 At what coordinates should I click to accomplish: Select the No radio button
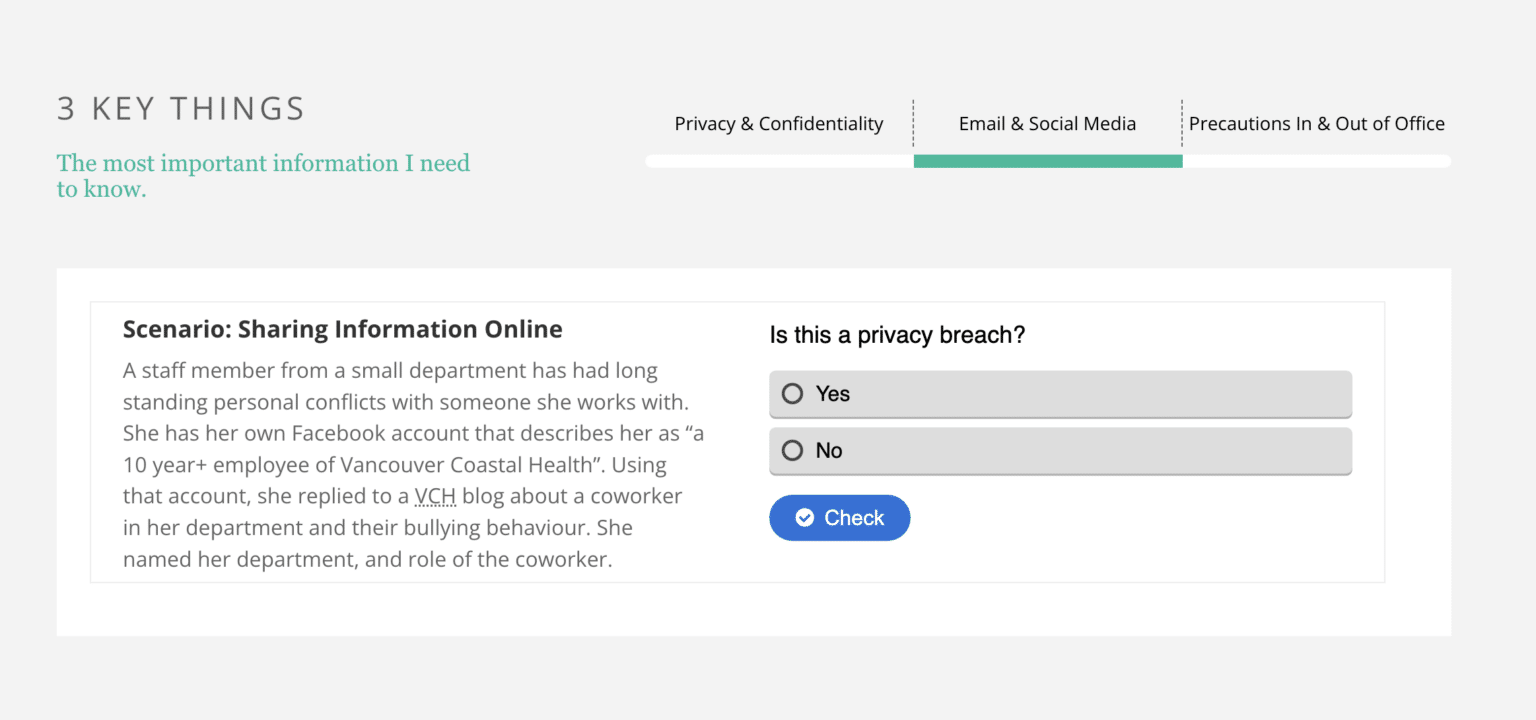click(791, 450)
